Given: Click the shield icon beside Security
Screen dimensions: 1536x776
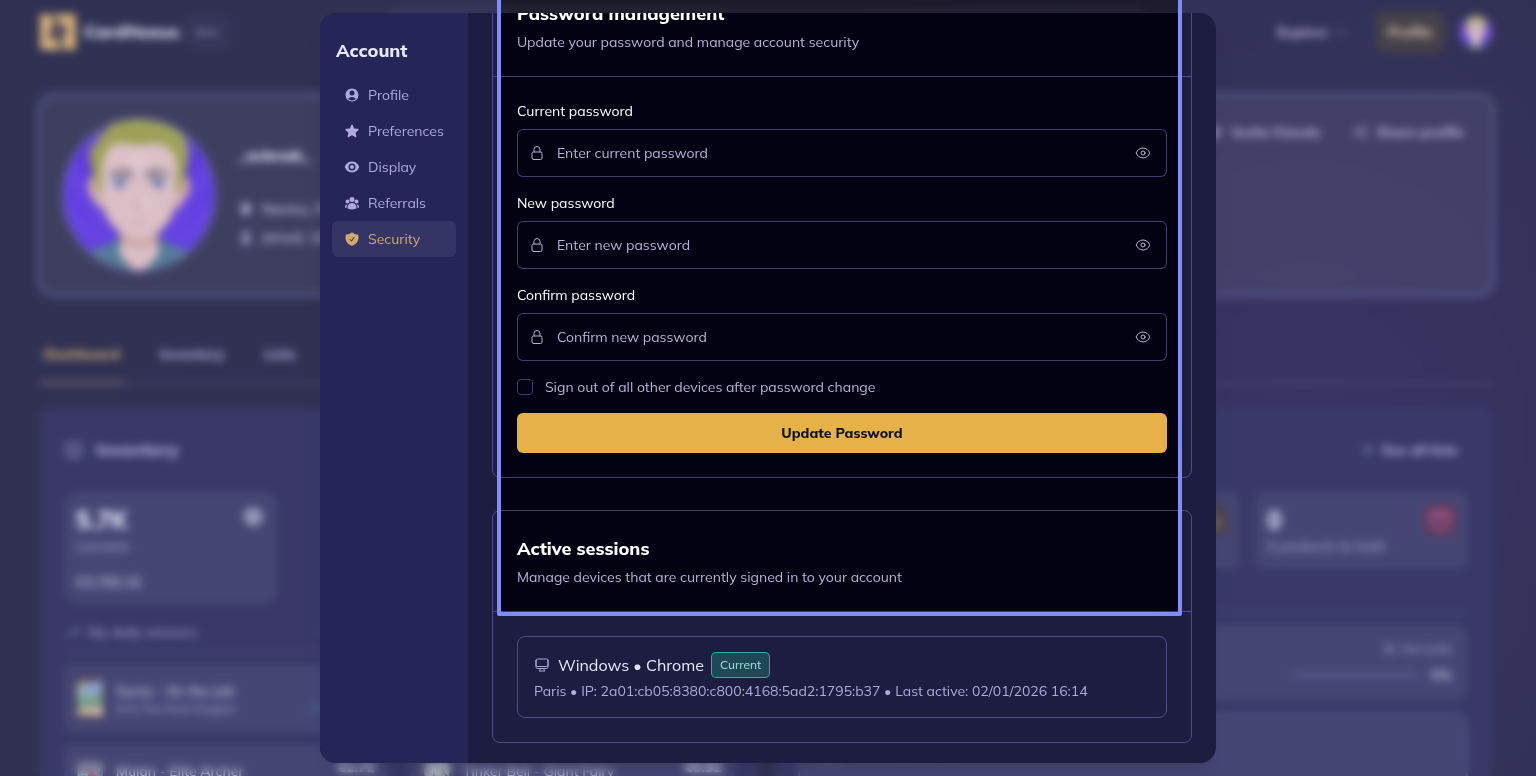Looking at the screenshot, I should point(352,239).
